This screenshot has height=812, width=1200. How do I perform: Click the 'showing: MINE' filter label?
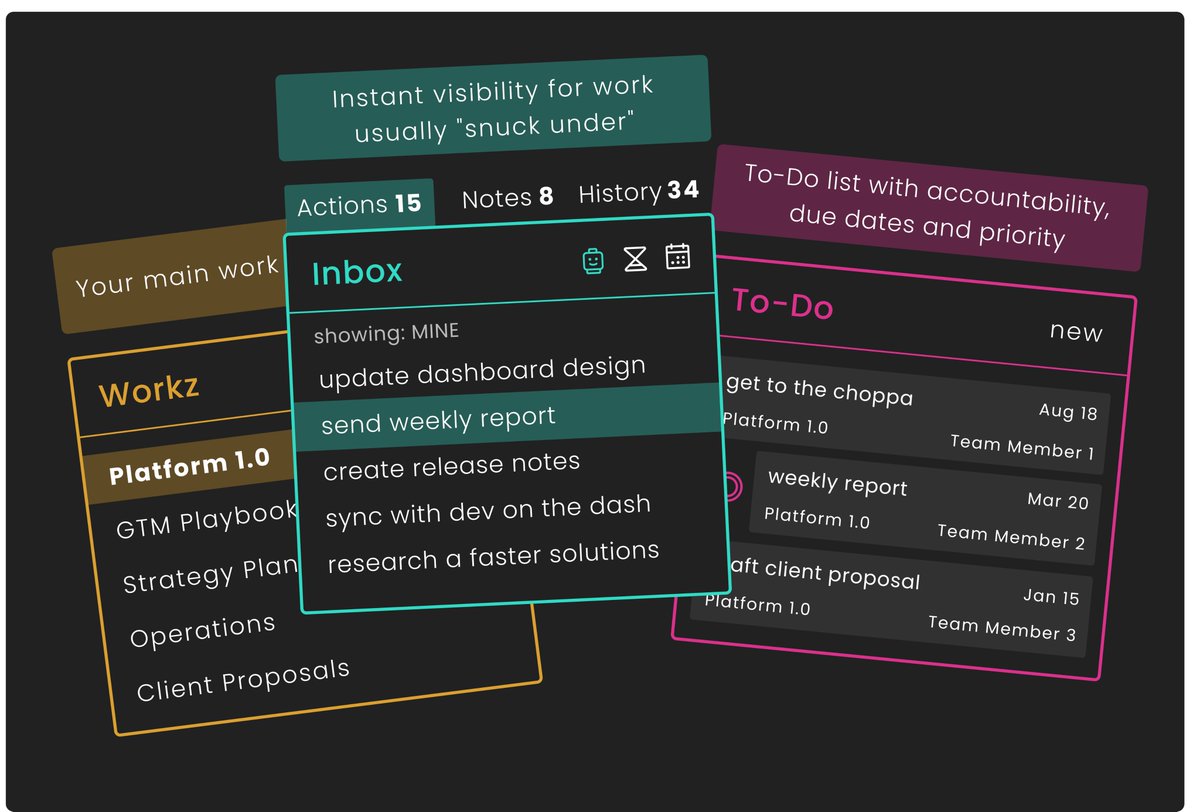[386, 332]
